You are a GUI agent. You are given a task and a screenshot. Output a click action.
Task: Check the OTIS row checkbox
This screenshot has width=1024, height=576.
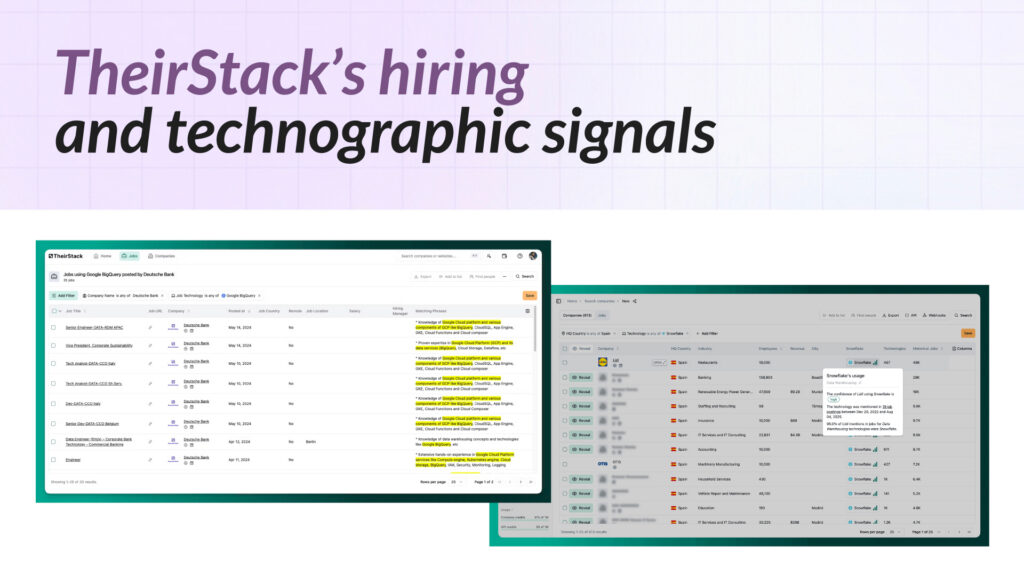tap(565, 464)
